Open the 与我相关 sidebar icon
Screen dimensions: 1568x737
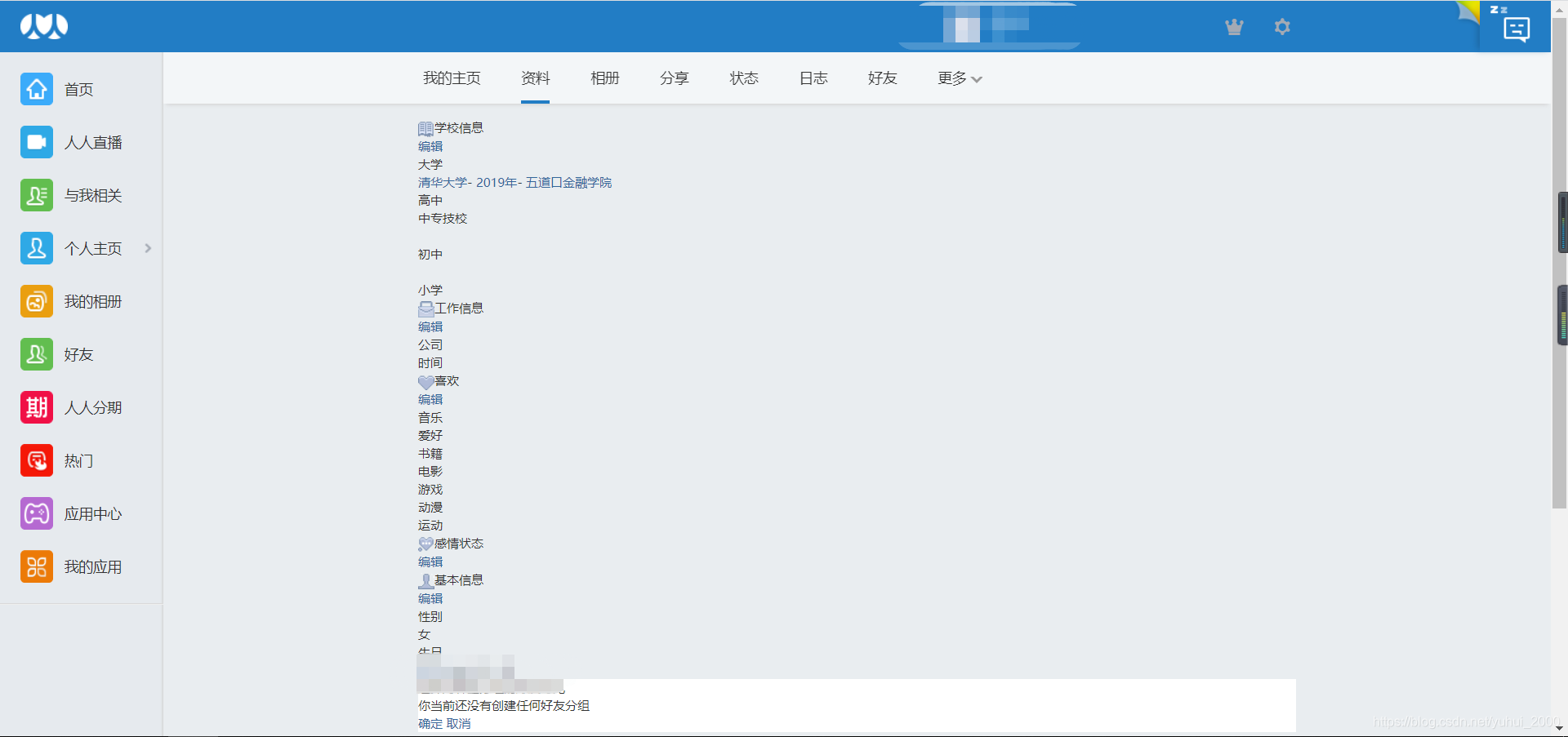click(37, 195)
